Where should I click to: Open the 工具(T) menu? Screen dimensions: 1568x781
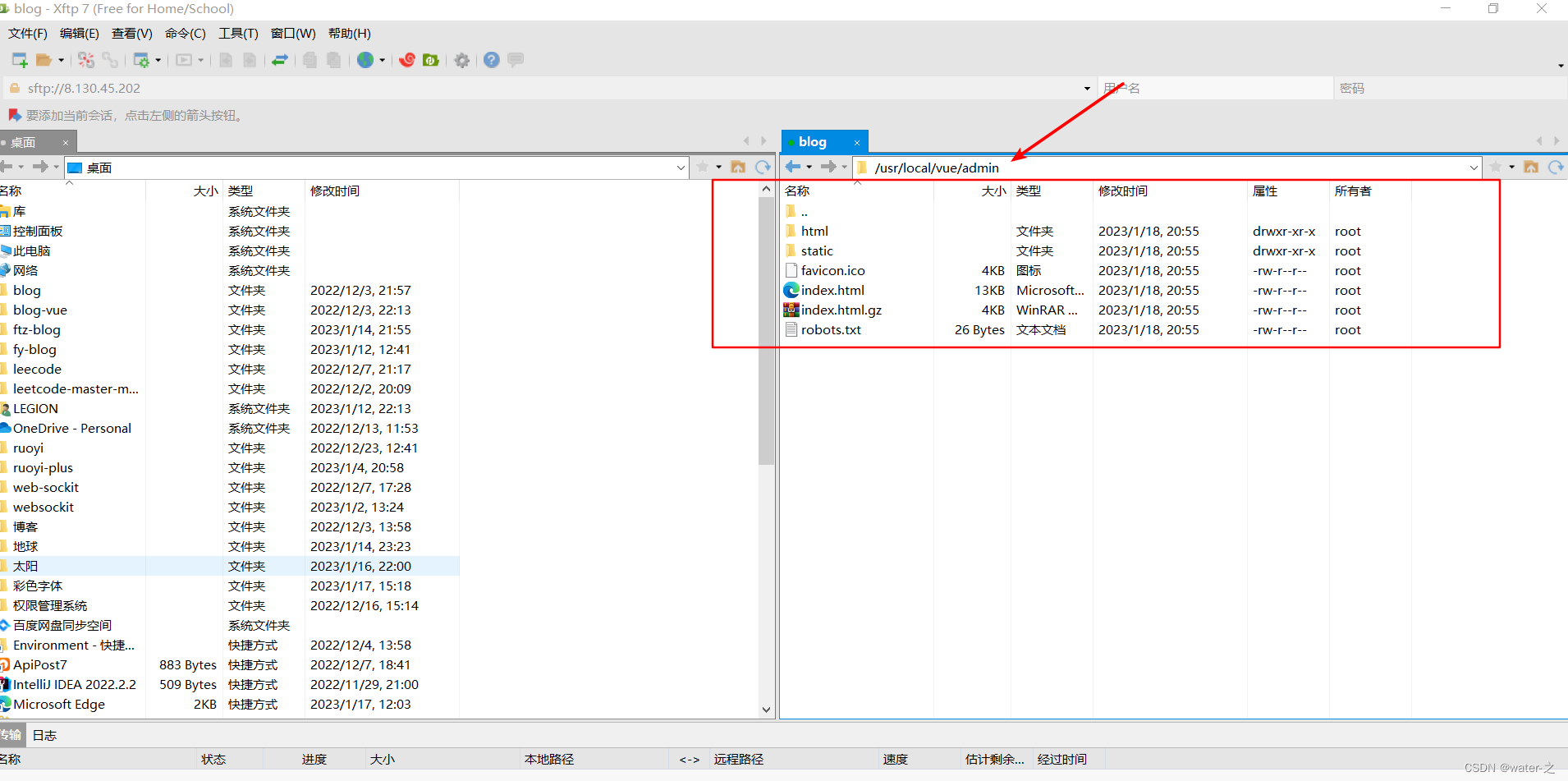[x=238, y=34]
